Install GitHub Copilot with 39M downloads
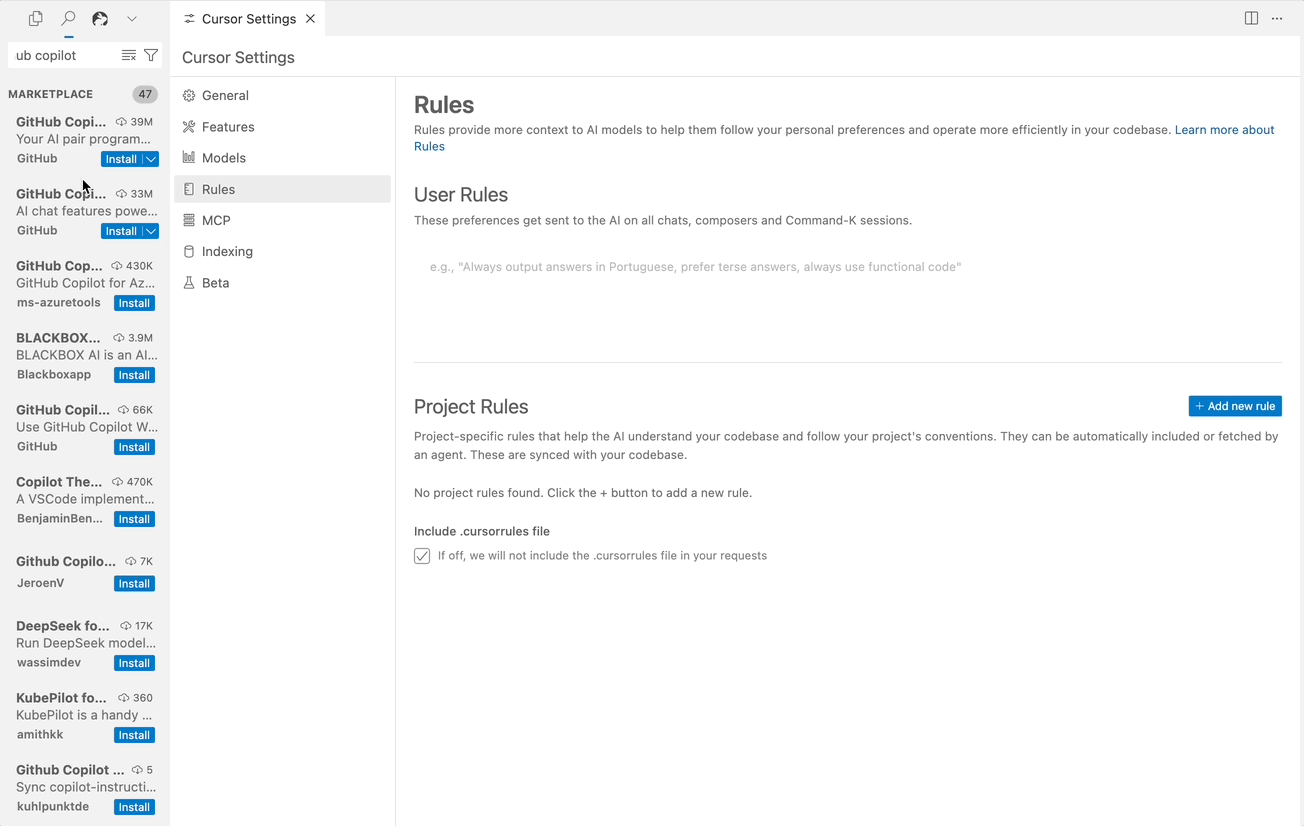Image resolution: width=1304 pixels, height=826 pixels. click(121, 159)
